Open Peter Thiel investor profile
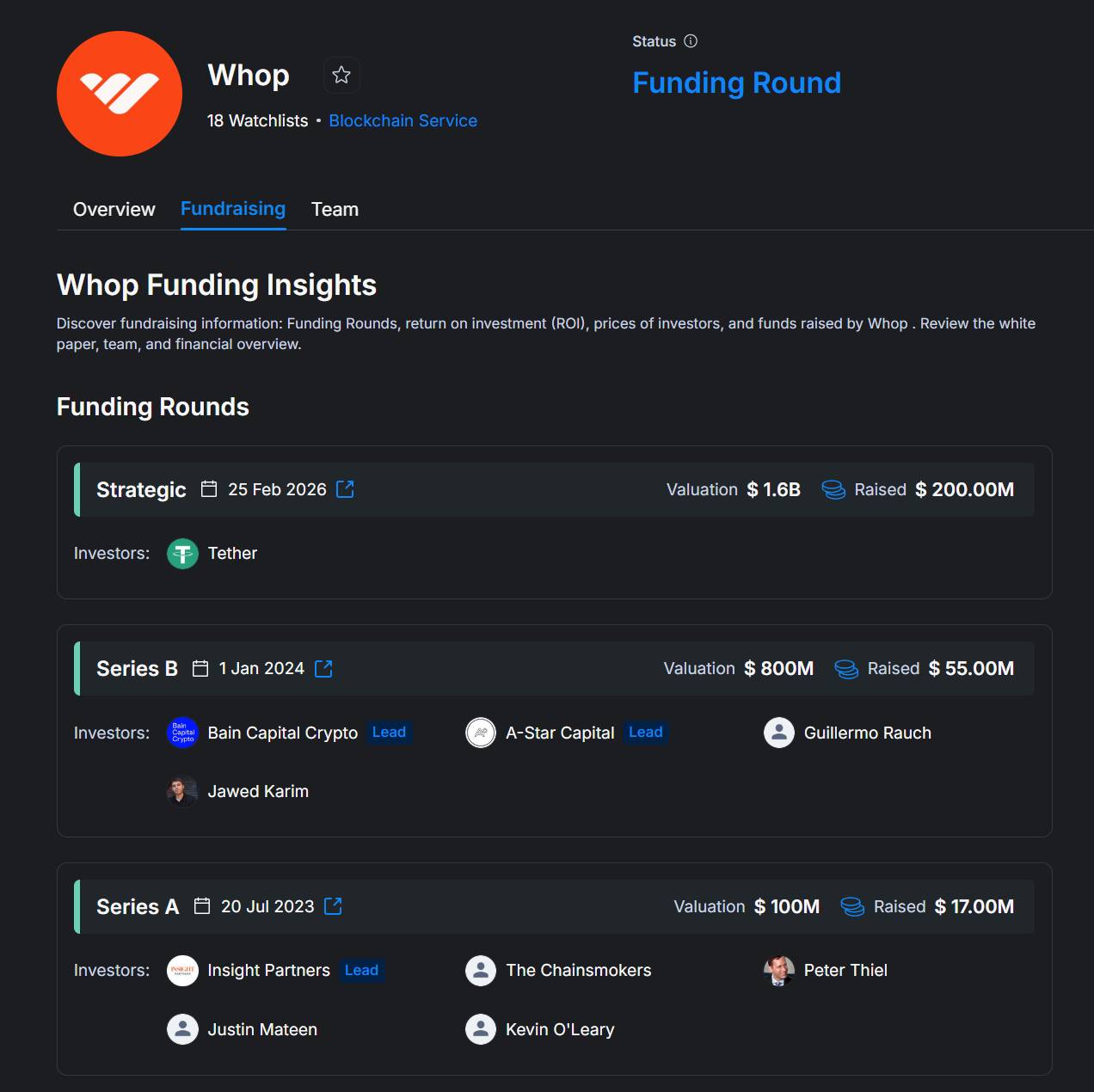Screen dimensions: 1094x1092 [x=845, y=971]
